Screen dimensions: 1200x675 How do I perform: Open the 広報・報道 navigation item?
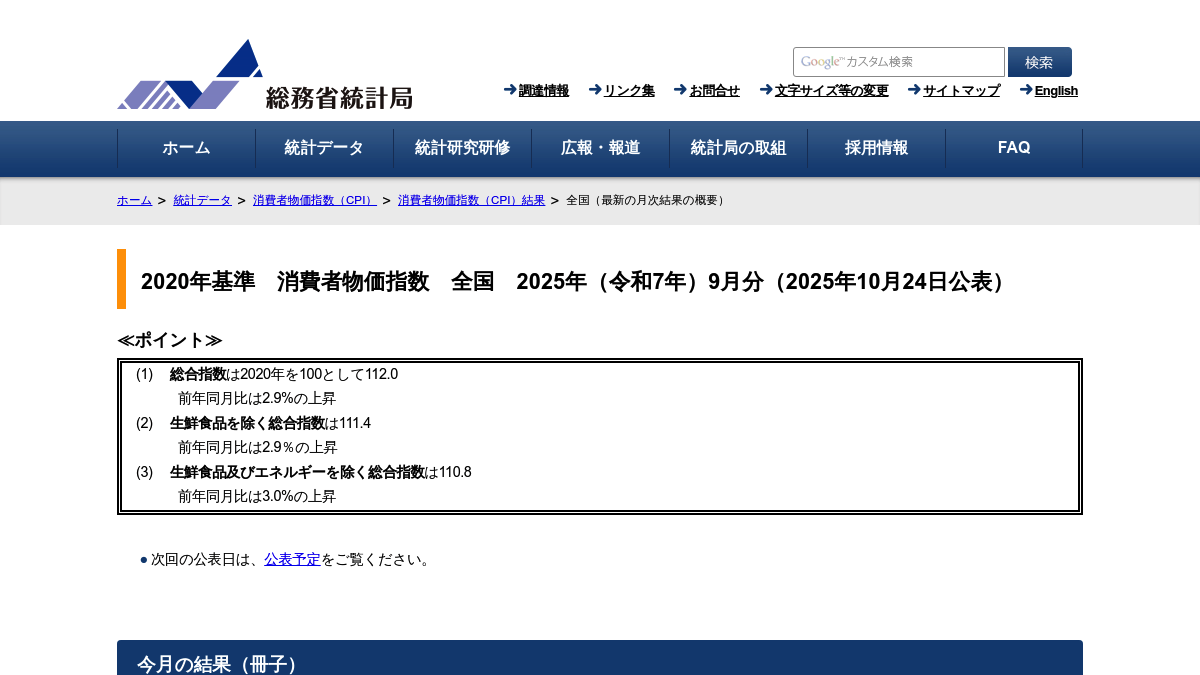point(600,148)
